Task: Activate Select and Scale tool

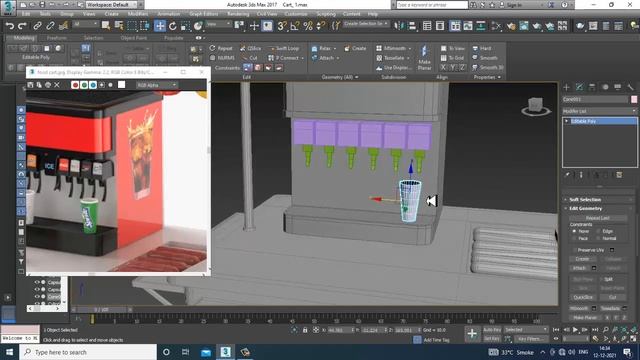Action: click(185, 26)
